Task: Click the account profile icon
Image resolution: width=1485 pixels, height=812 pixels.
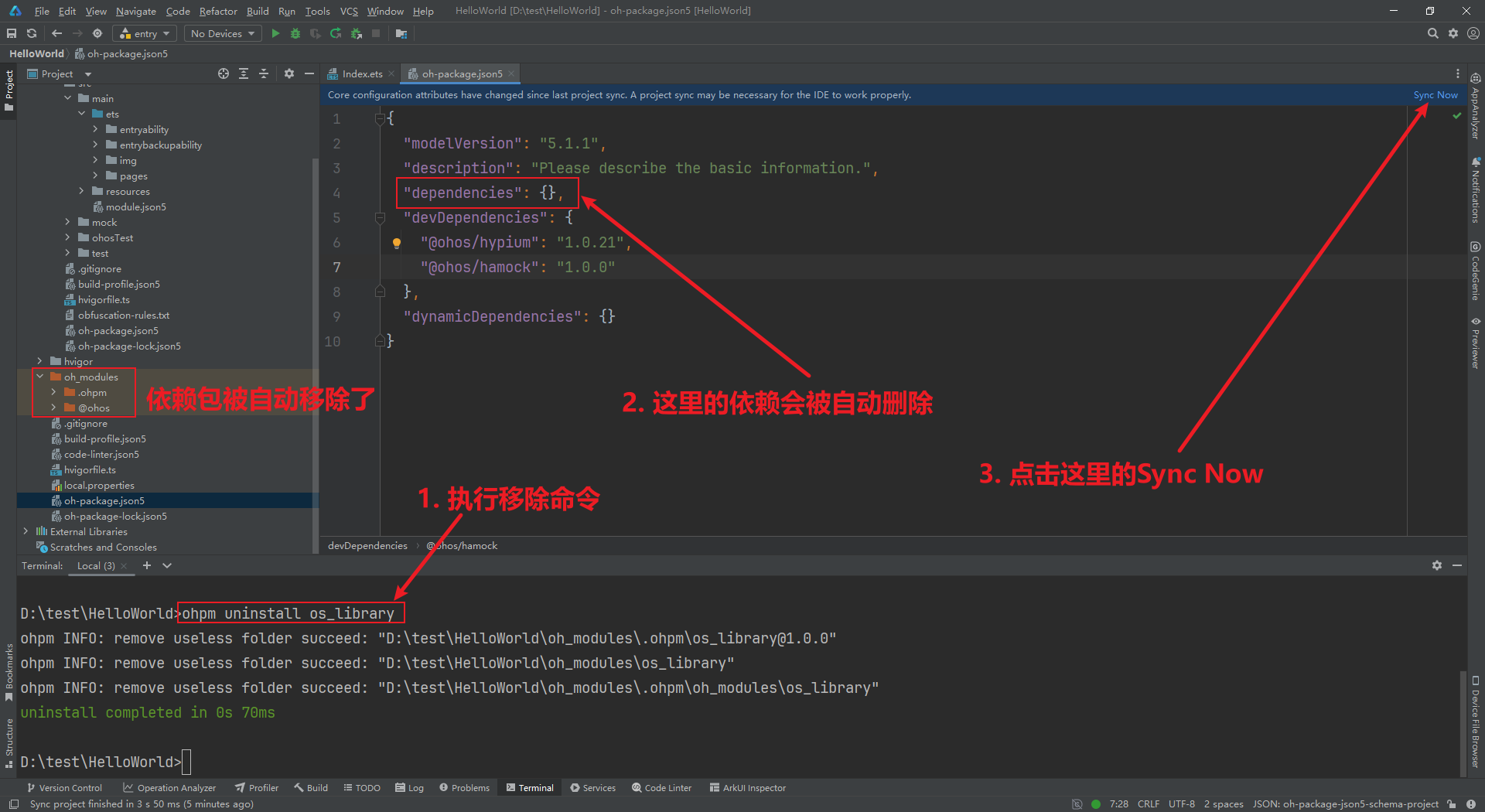Action: pyautogui.click(x=1473, y=33)
